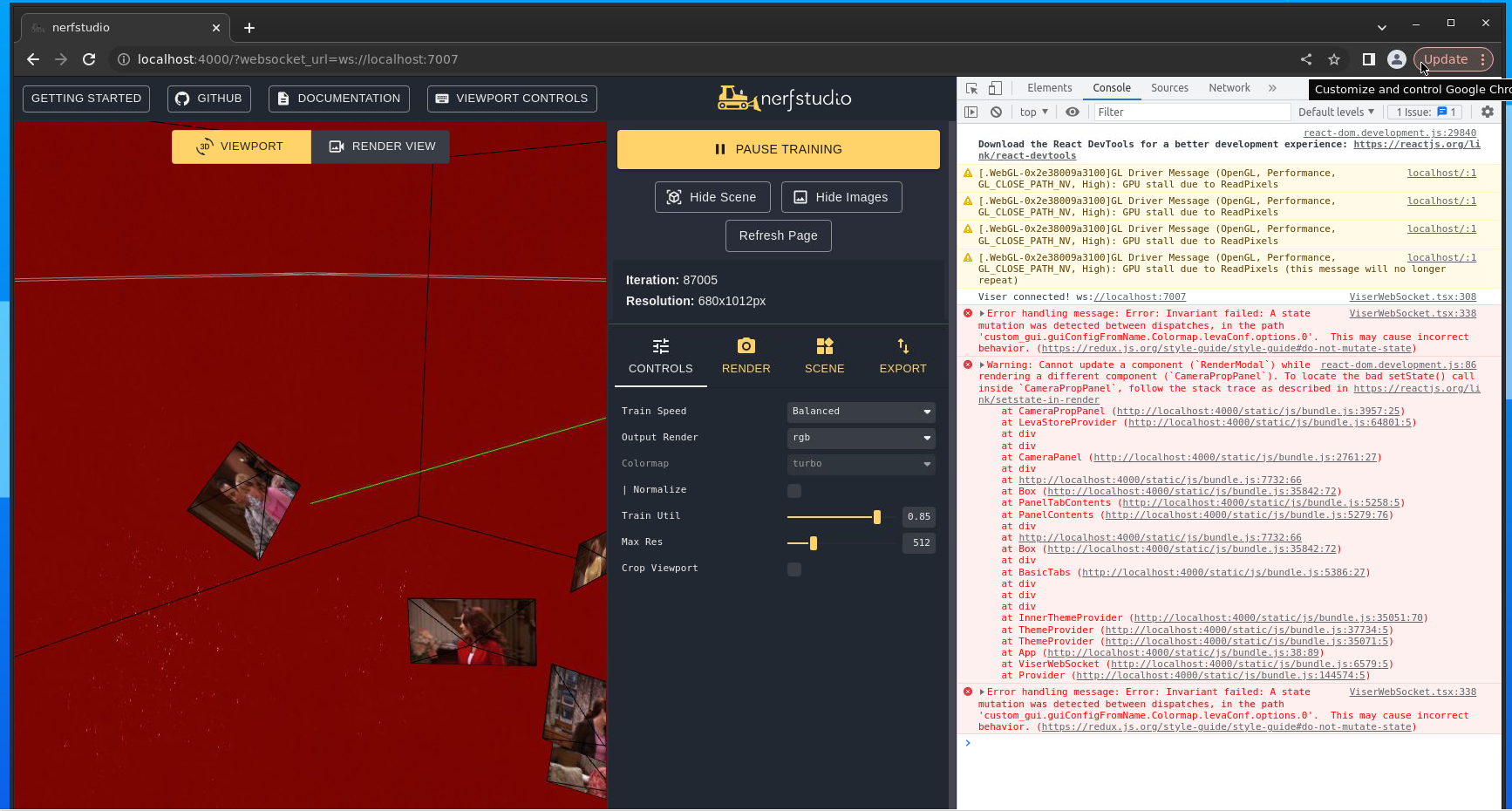This screenshot has height=811, width=1512.
Task: Open the Network tab in DevTools
Action: [x=1229, y=87]
